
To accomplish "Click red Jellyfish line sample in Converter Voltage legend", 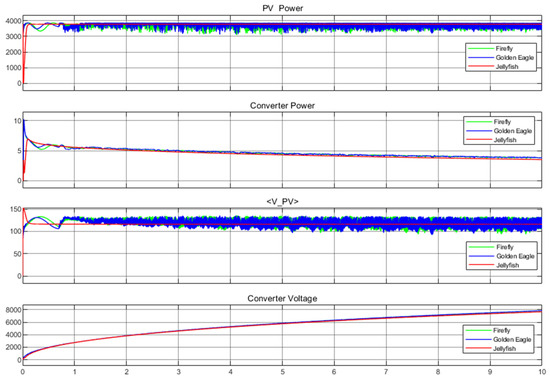I will 478,348.
